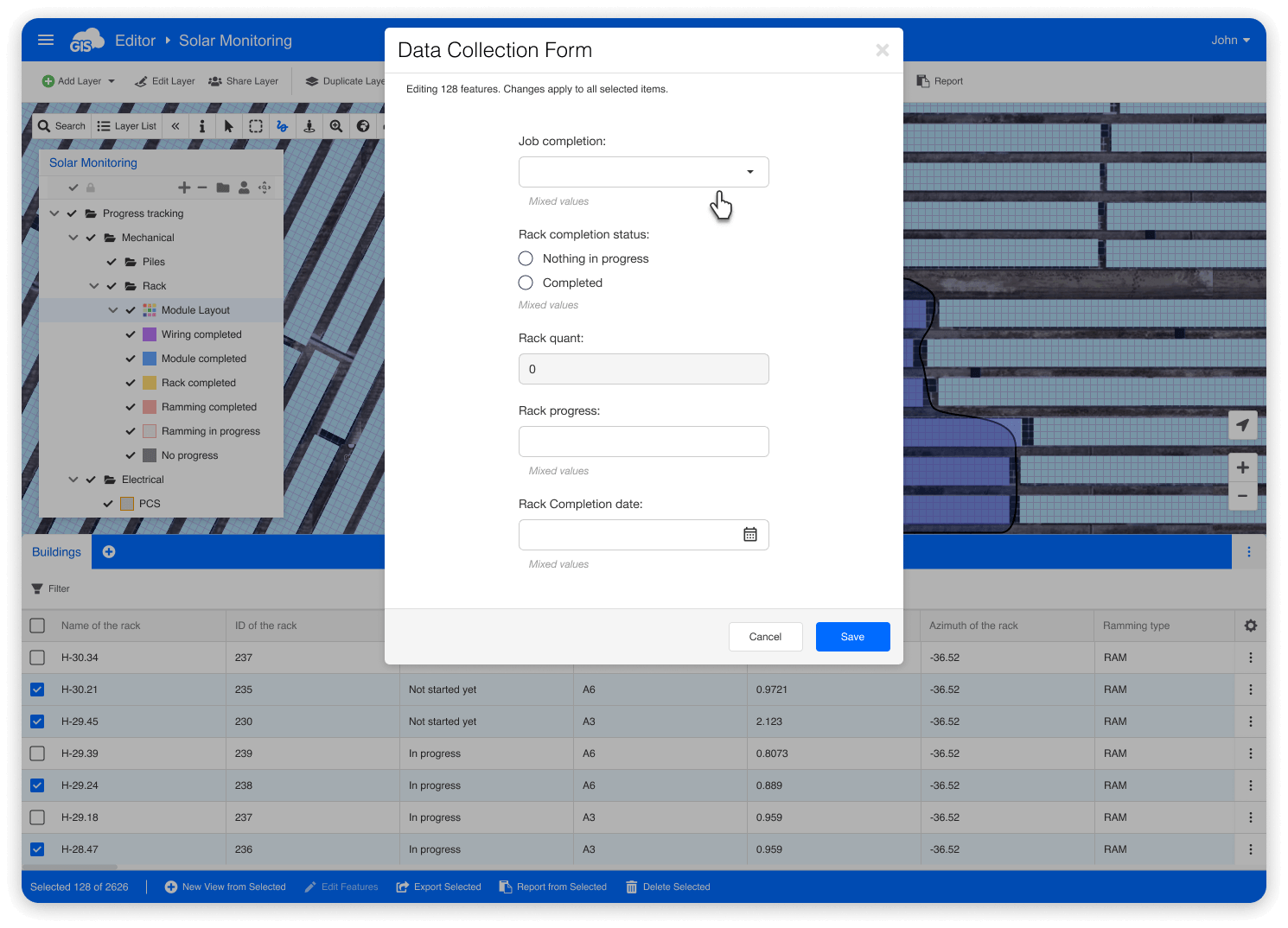The image size is (1288, 928).
Task: Click the Wiring completed purple swatch
Action: [150, 334]
